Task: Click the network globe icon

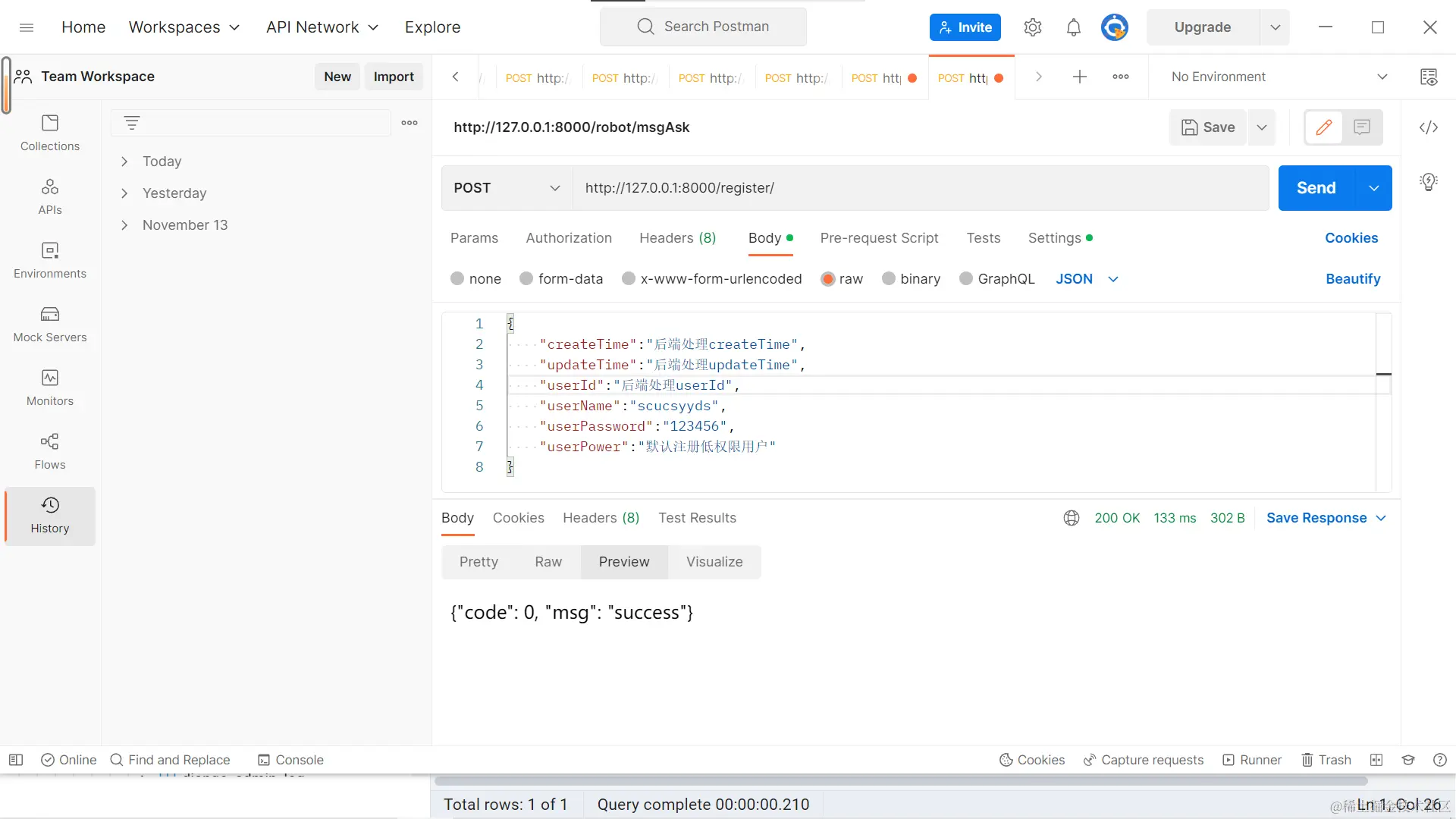Action: [1072, 518]
